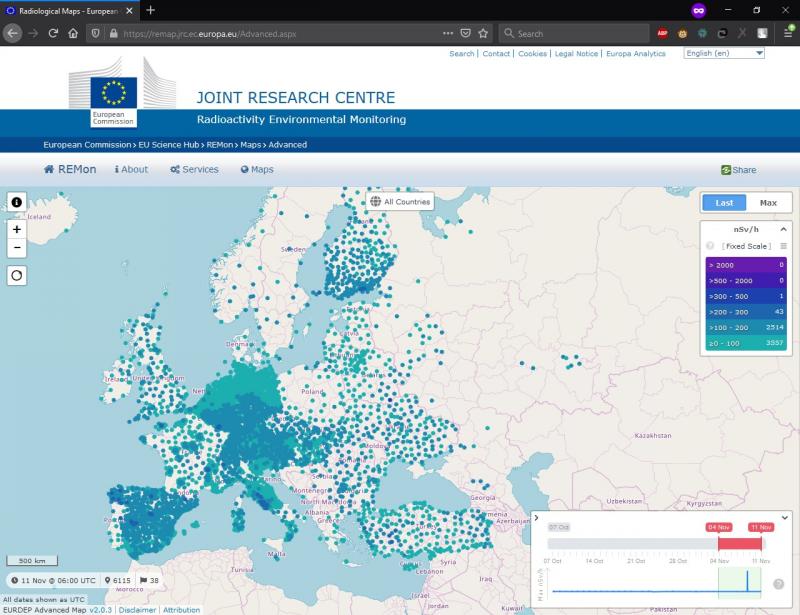
Task: Zoom out on the map
Action: [x=17, y=248]
